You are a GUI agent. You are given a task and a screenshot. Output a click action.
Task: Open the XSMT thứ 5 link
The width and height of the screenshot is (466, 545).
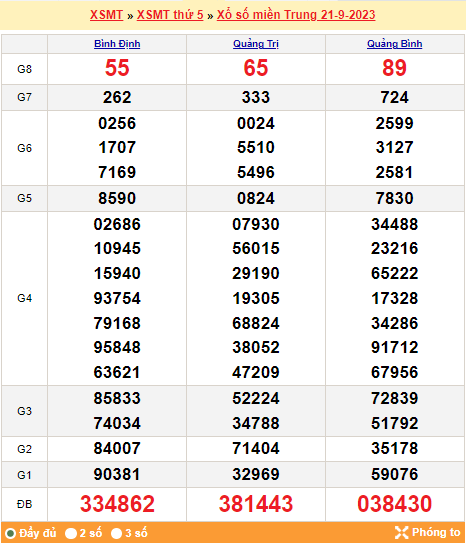[170, 15]
